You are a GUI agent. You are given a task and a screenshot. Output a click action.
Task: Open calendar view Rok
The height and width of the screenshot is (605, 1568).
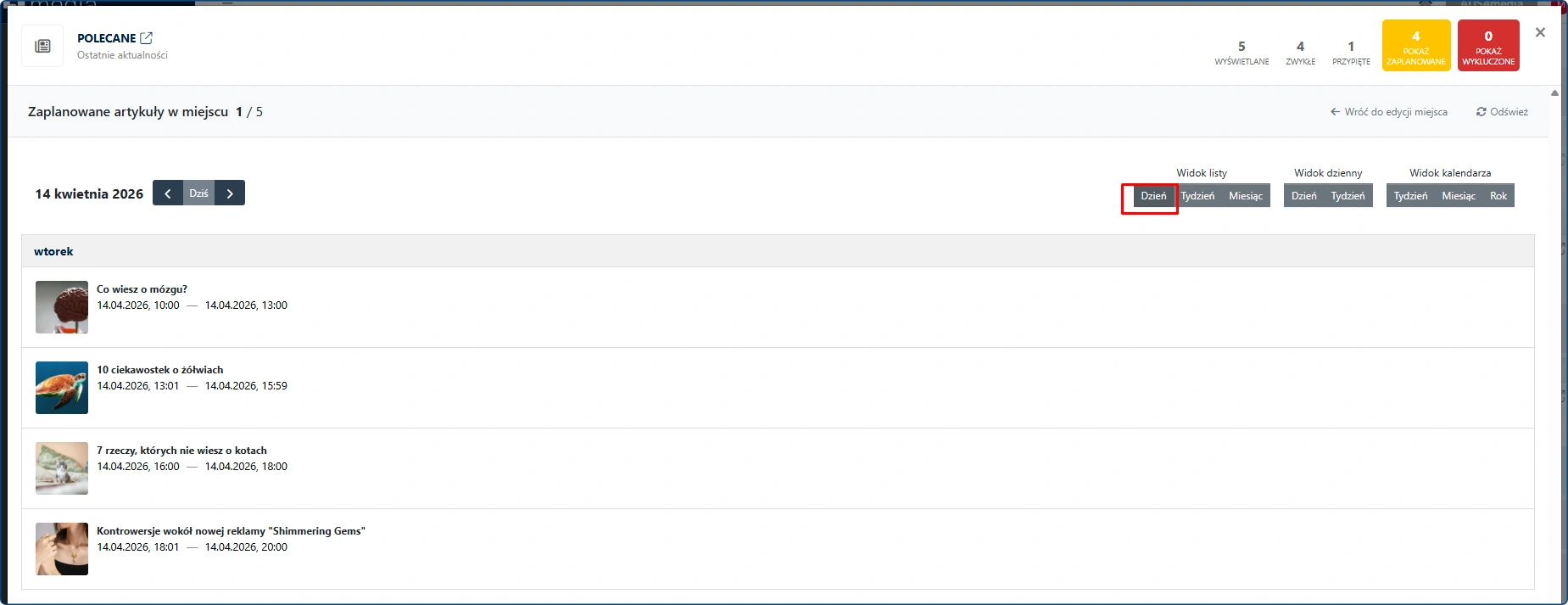coord(1498,196)
